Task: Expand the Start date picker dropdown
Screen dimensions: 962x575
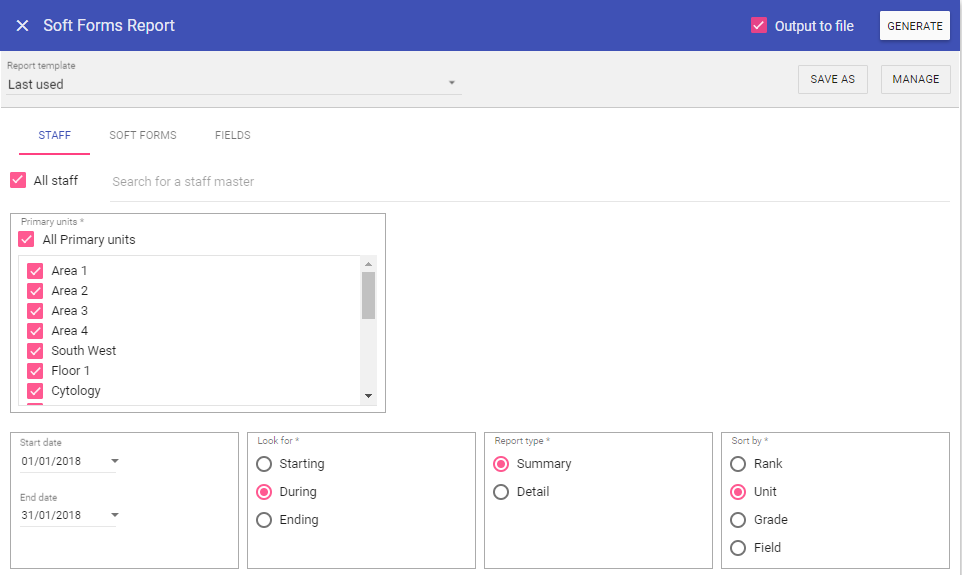Action: (114, 462)
